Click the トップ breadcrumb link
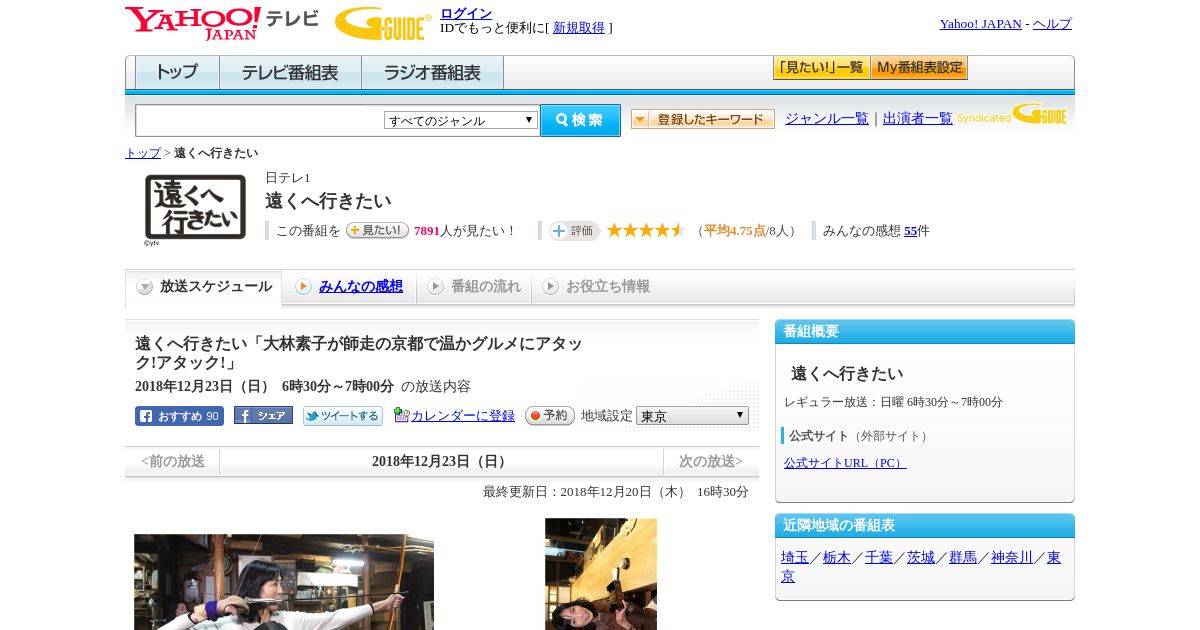This screenshot has width=1200, height=630. tap(143, 153)
